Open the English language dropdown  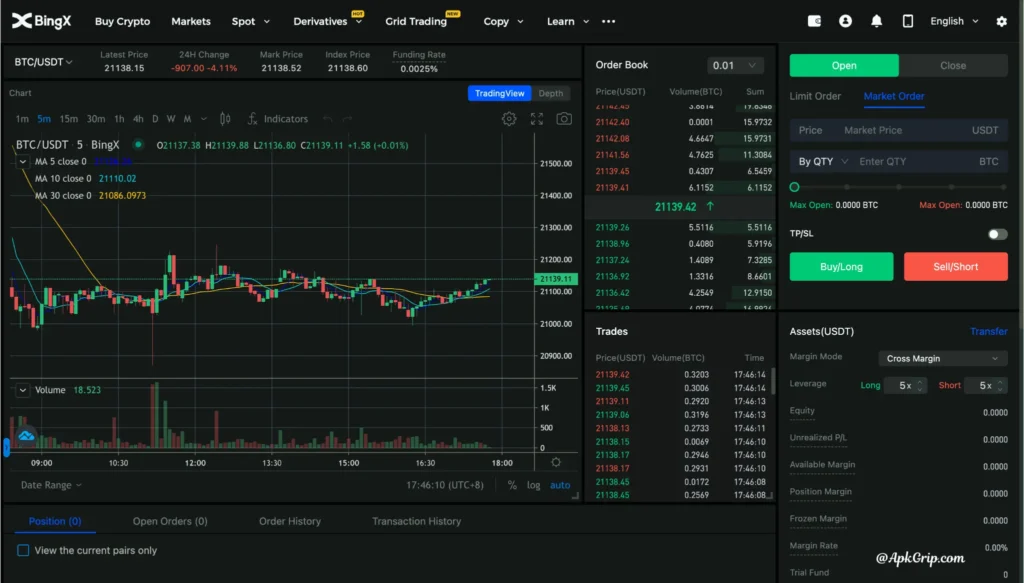[954, 21]
